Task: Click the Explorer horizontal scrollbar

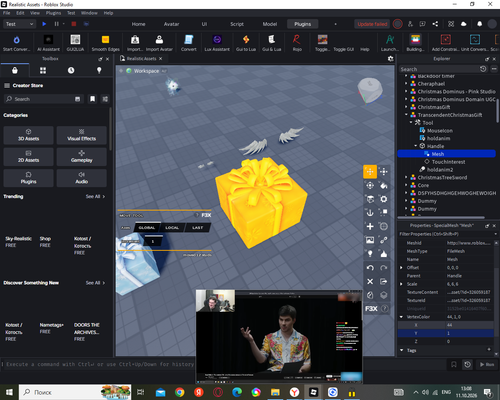Action: [x=441, y=218]
